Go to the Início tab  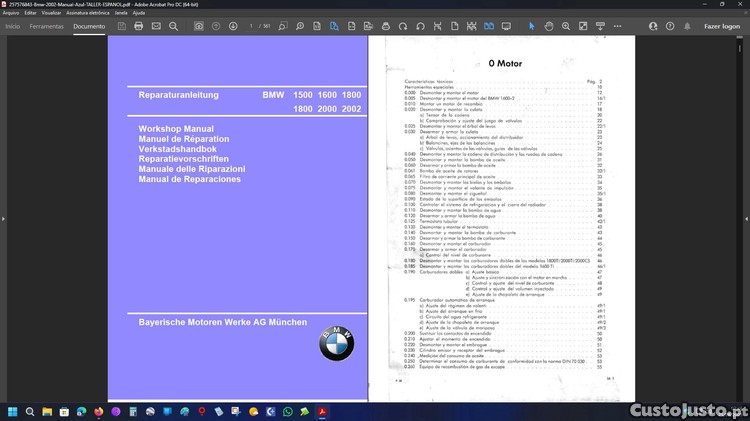13,26
